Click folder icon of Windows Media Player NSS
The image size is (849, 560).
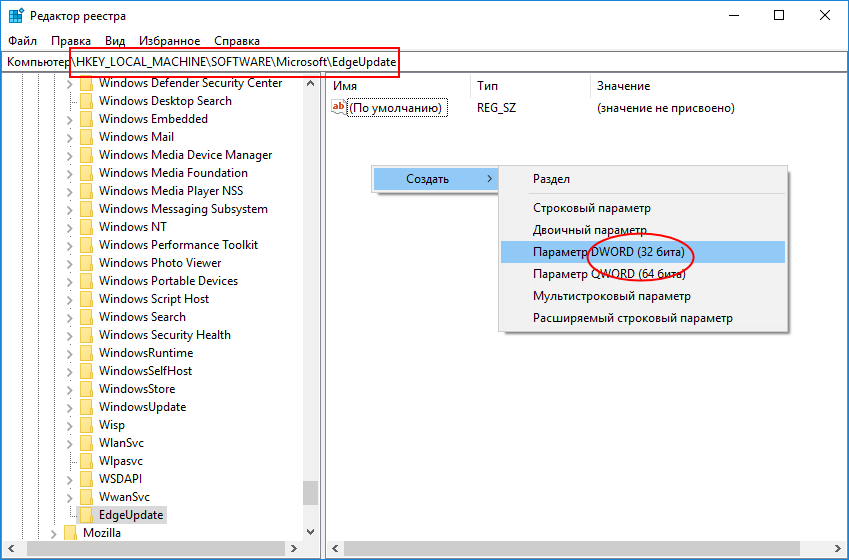point(86,191)
